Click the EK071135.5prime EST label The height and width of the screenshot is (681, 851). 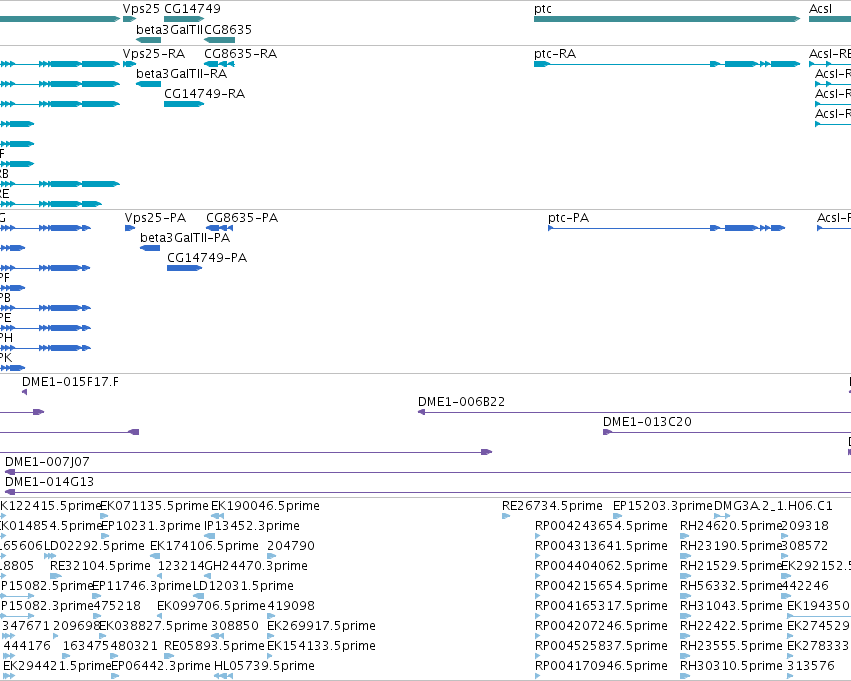point(155,506)
